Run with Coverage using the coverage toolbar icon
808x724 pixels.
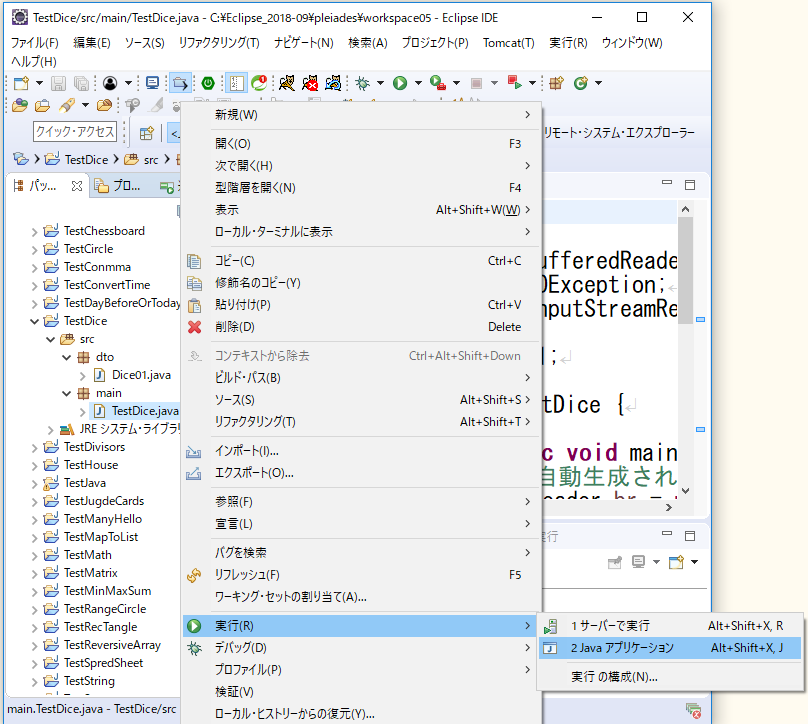click(x=434, y=84)
